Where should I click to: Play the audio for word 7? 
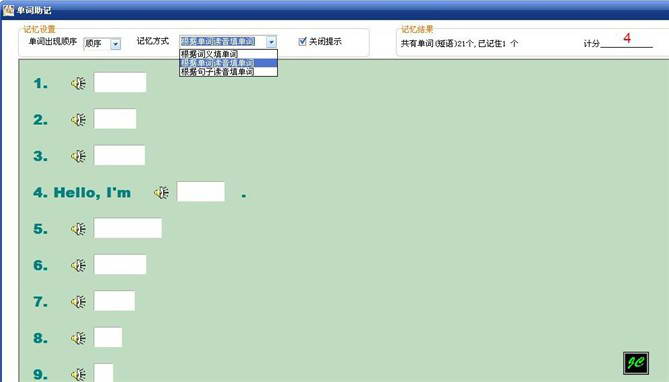(x=79, y=302)
